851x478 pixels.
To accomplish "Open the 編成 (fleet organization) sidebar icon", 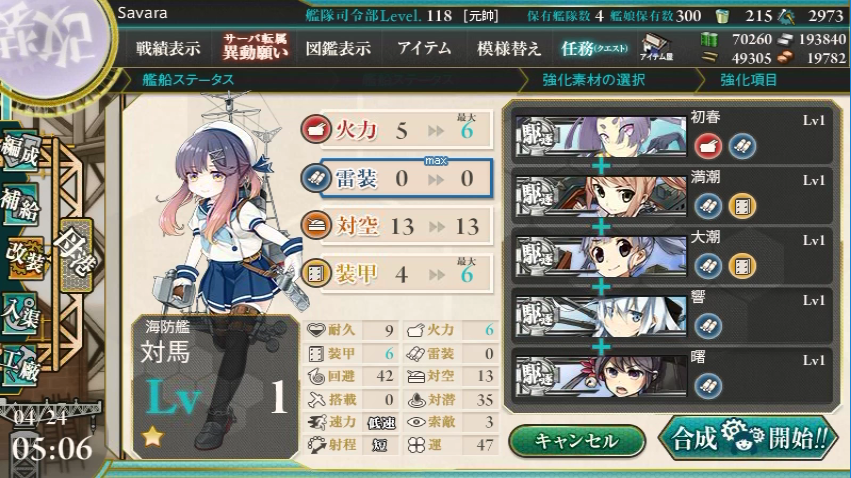I will pyautogui.click(x=21, y=151).
